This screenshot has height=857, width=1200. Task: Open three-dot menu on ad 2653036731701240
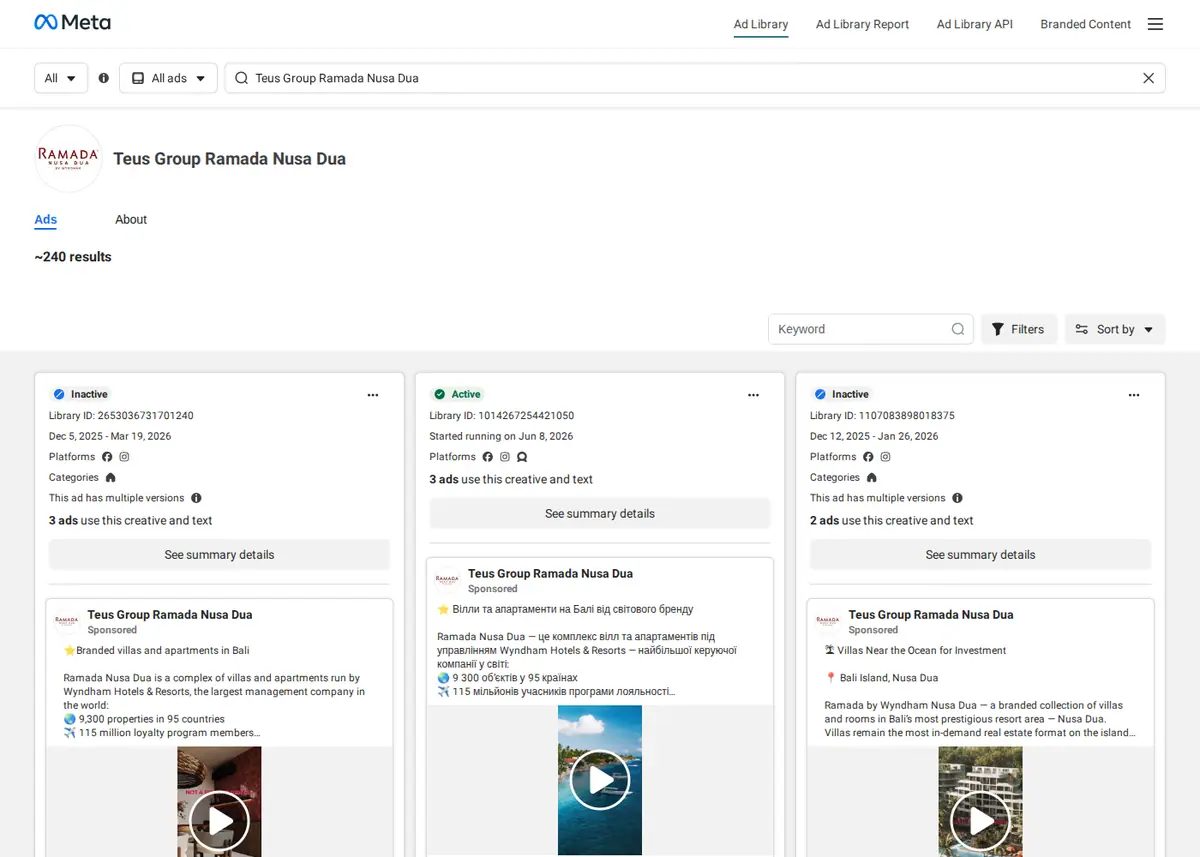[373, 395]
